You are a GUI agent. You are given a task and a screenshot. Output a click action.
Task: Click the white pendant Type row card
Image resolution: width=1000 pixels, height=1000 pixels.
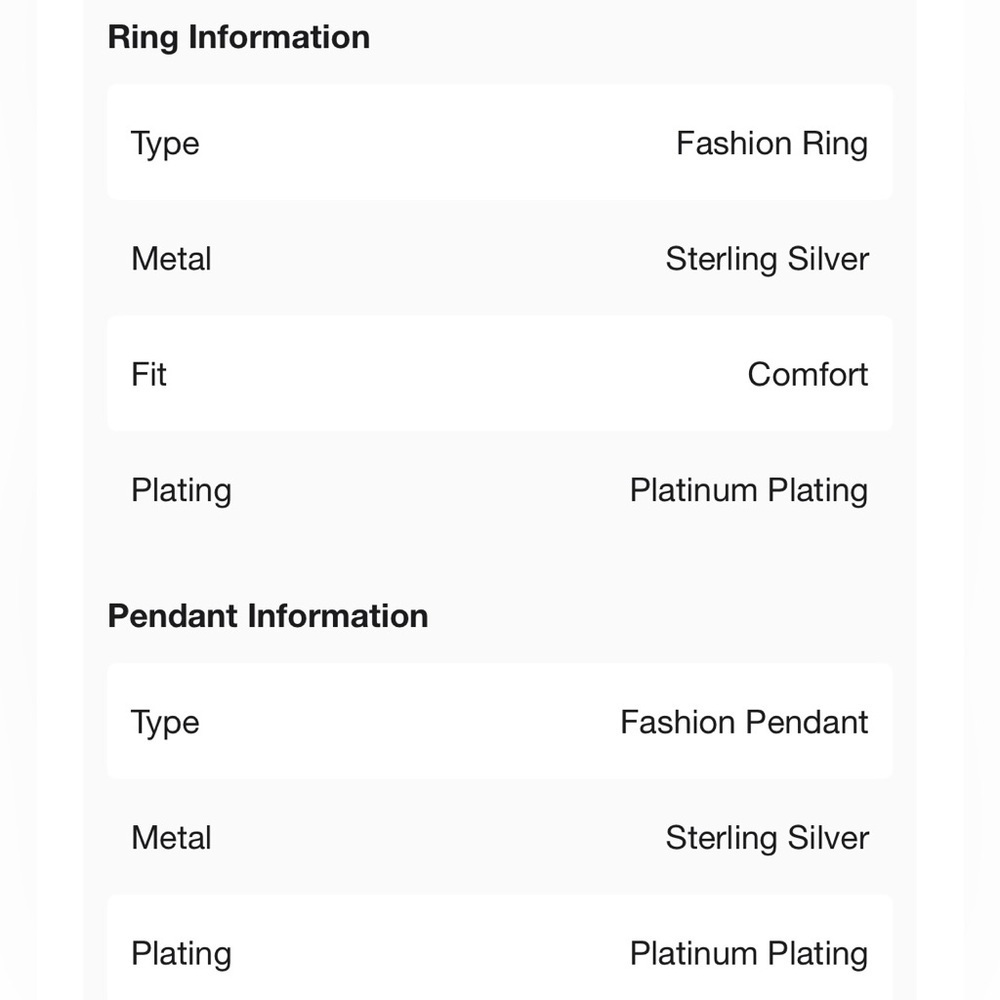coord(499,721)
